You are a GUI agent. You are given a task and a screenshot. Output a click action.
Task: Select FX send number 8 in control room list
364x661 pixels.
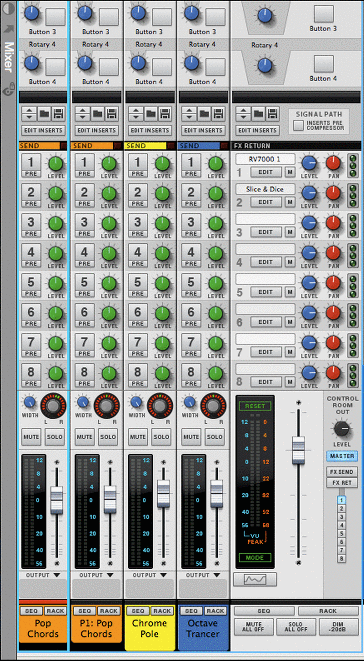point(342,558)
